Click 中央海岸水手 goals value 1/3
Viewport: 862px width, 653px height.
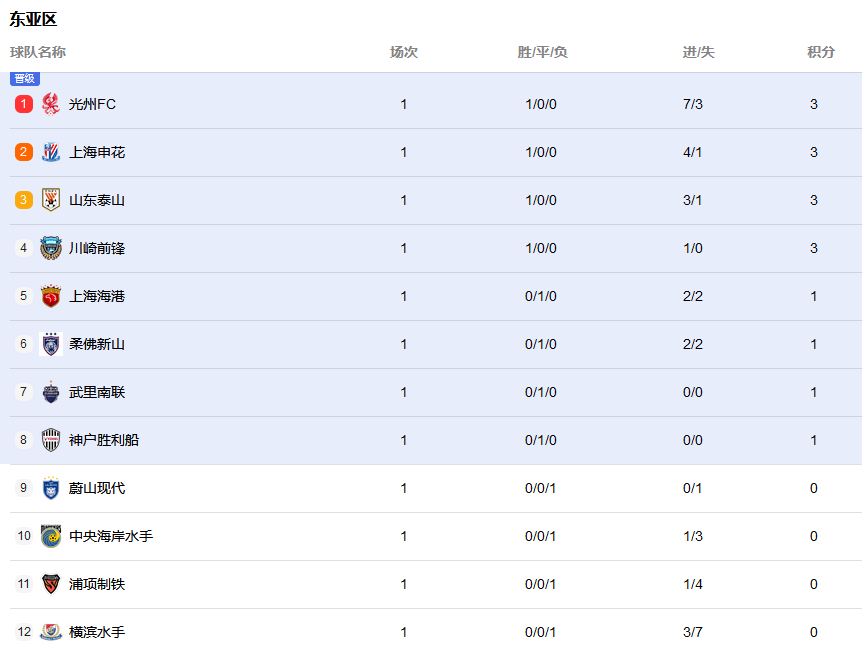[x=693, y=536]
